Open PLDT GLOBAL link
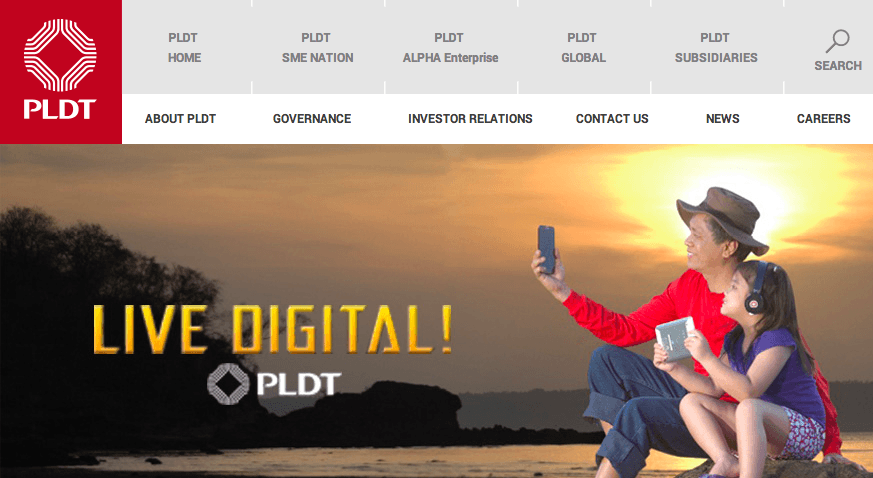The image size is (873, 478). point(583,48)
